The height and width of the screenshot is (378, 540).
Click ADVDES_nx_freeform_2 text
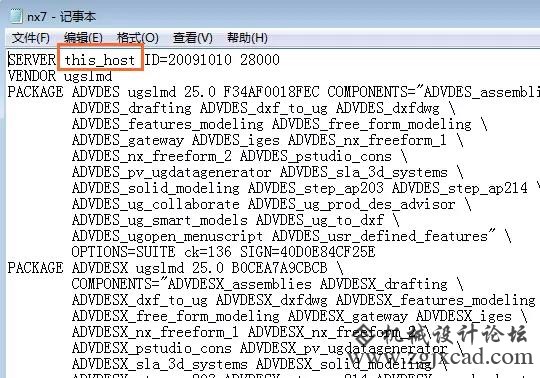click(152, 156)
